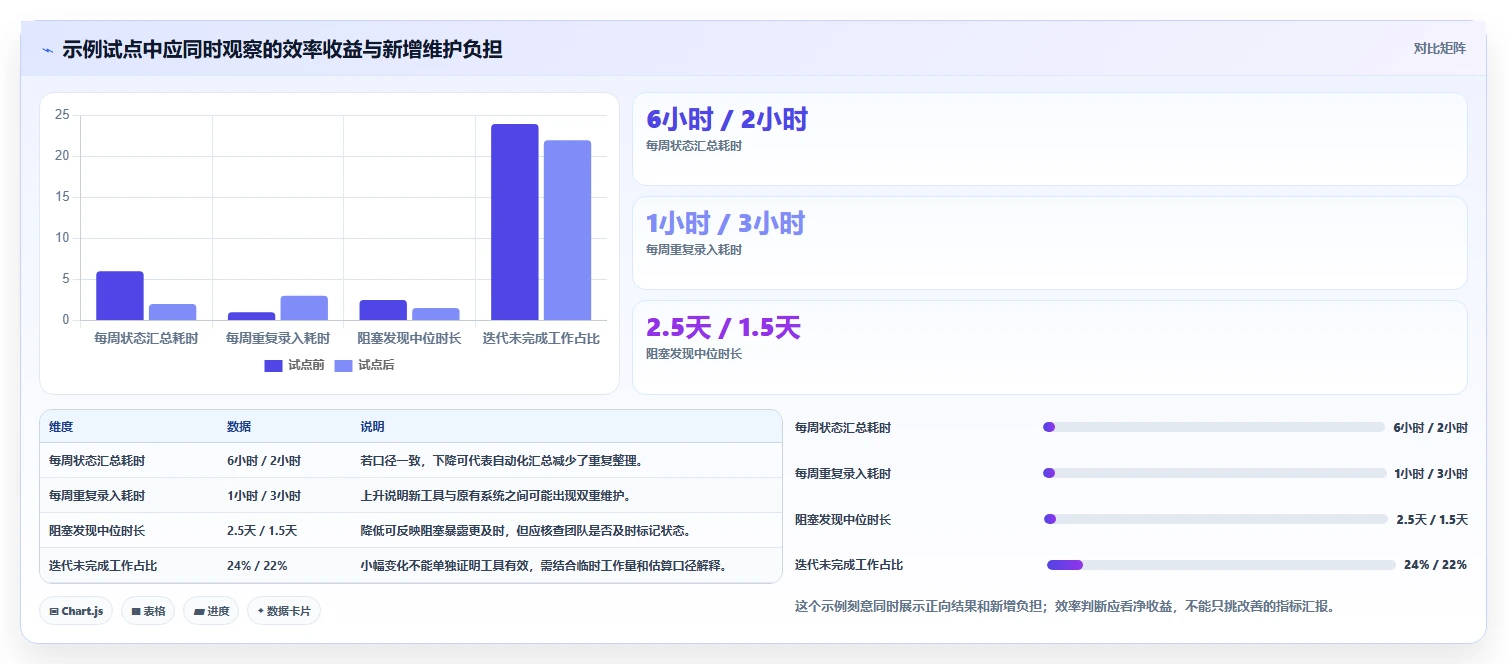
Task: Click the 表格 tag chip
Action: point(148,611)
